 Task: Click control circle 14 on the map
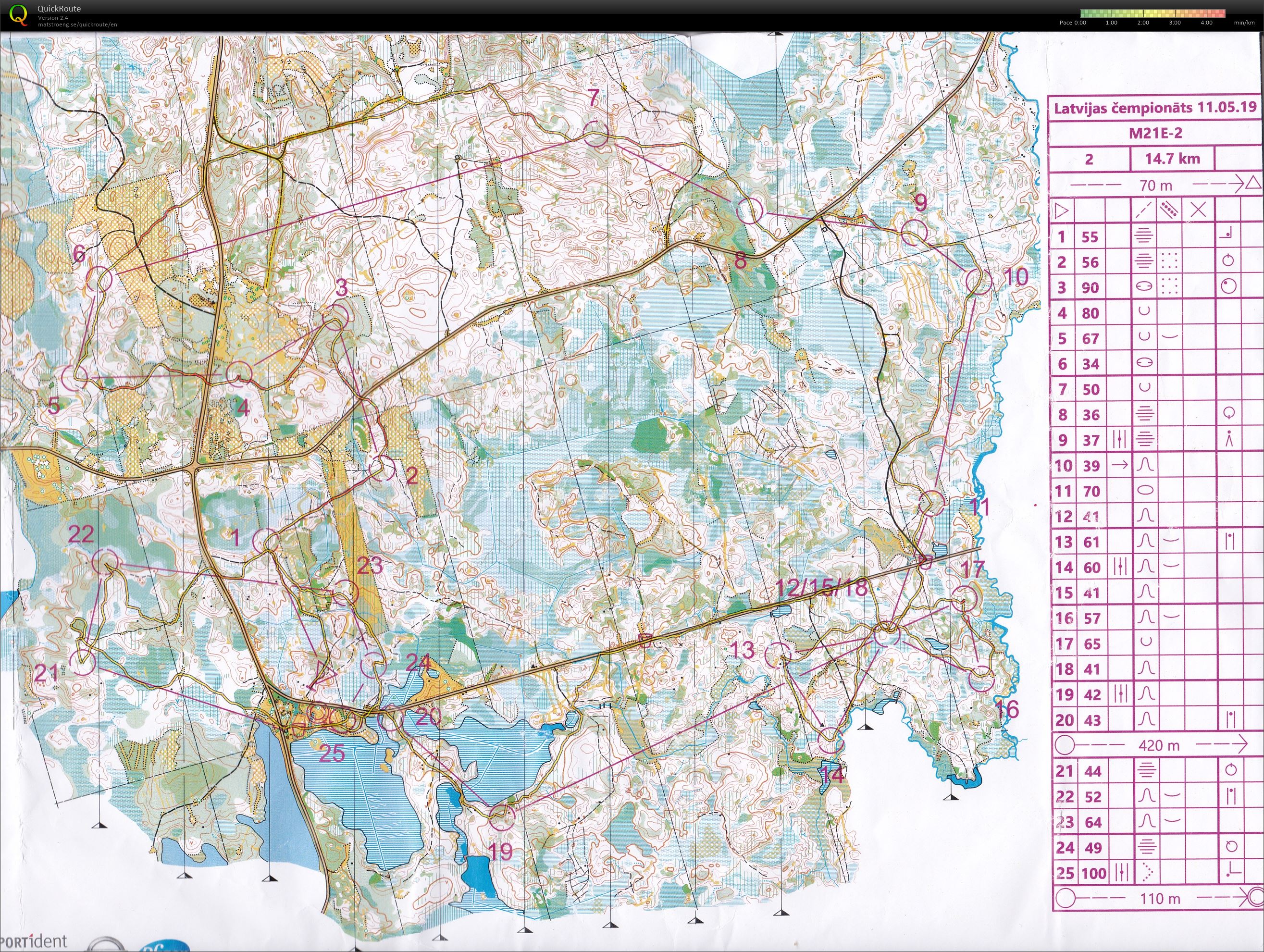[831, 741]
